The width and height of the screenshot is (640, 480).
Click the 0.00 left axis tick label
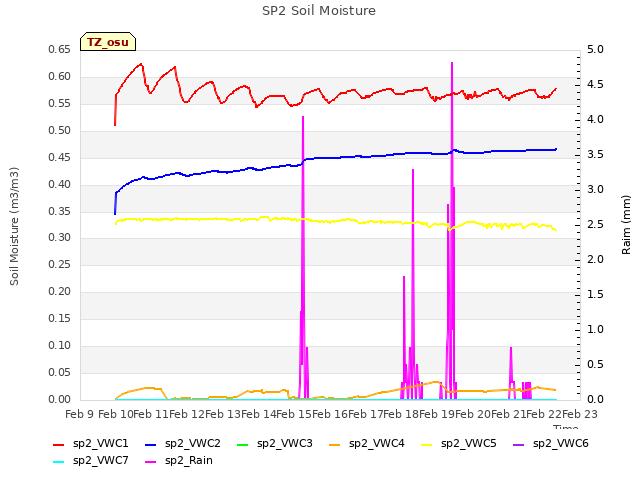pos(60,400)
